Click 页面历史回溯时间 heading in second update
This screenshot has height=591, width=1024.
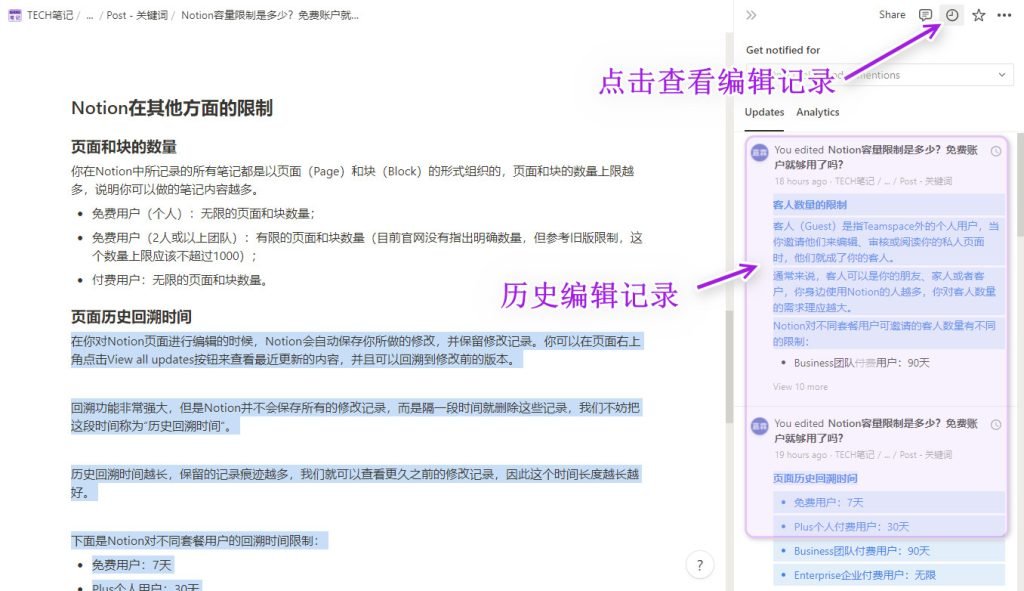[815, 478]
